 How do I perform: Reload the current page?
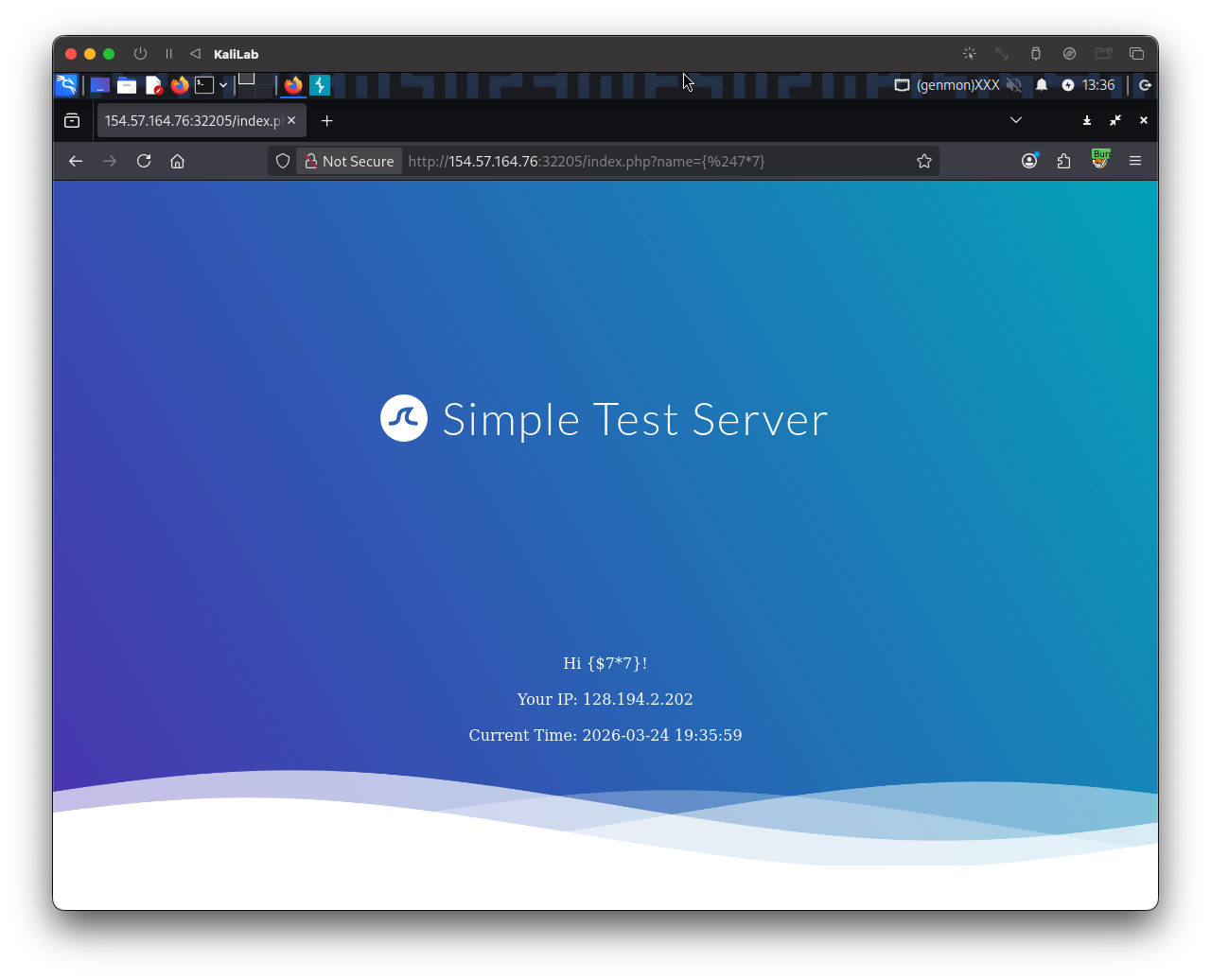[x=143, y=161]
